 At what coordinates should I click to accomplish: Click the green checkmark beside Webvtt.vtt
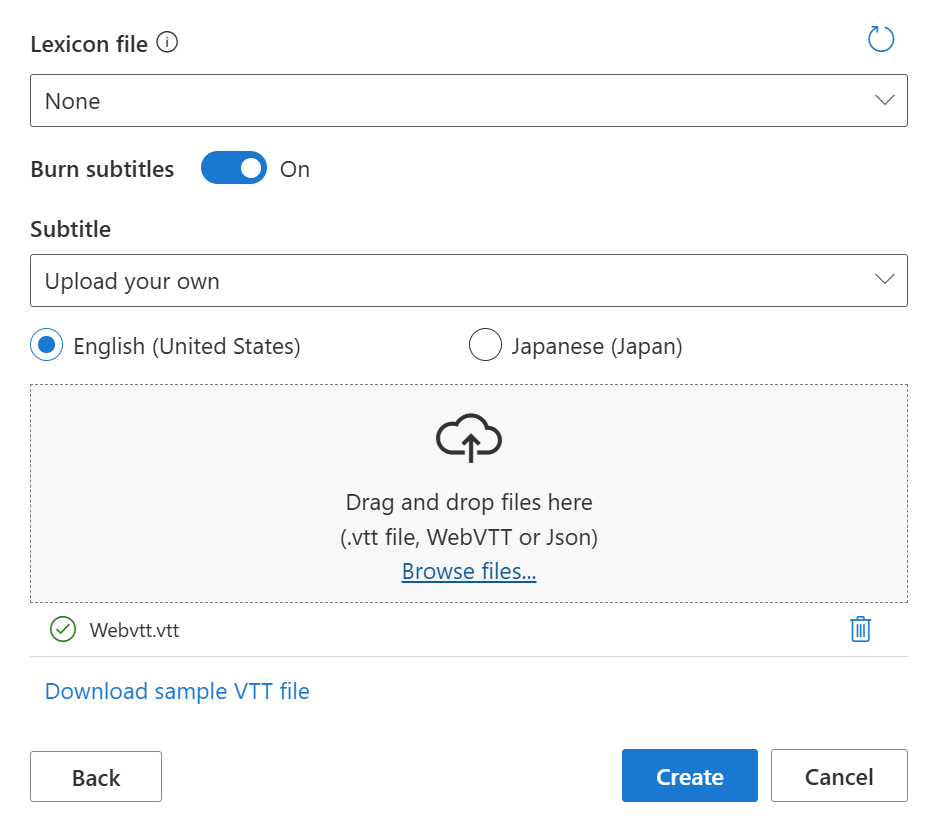coord(62,630)
